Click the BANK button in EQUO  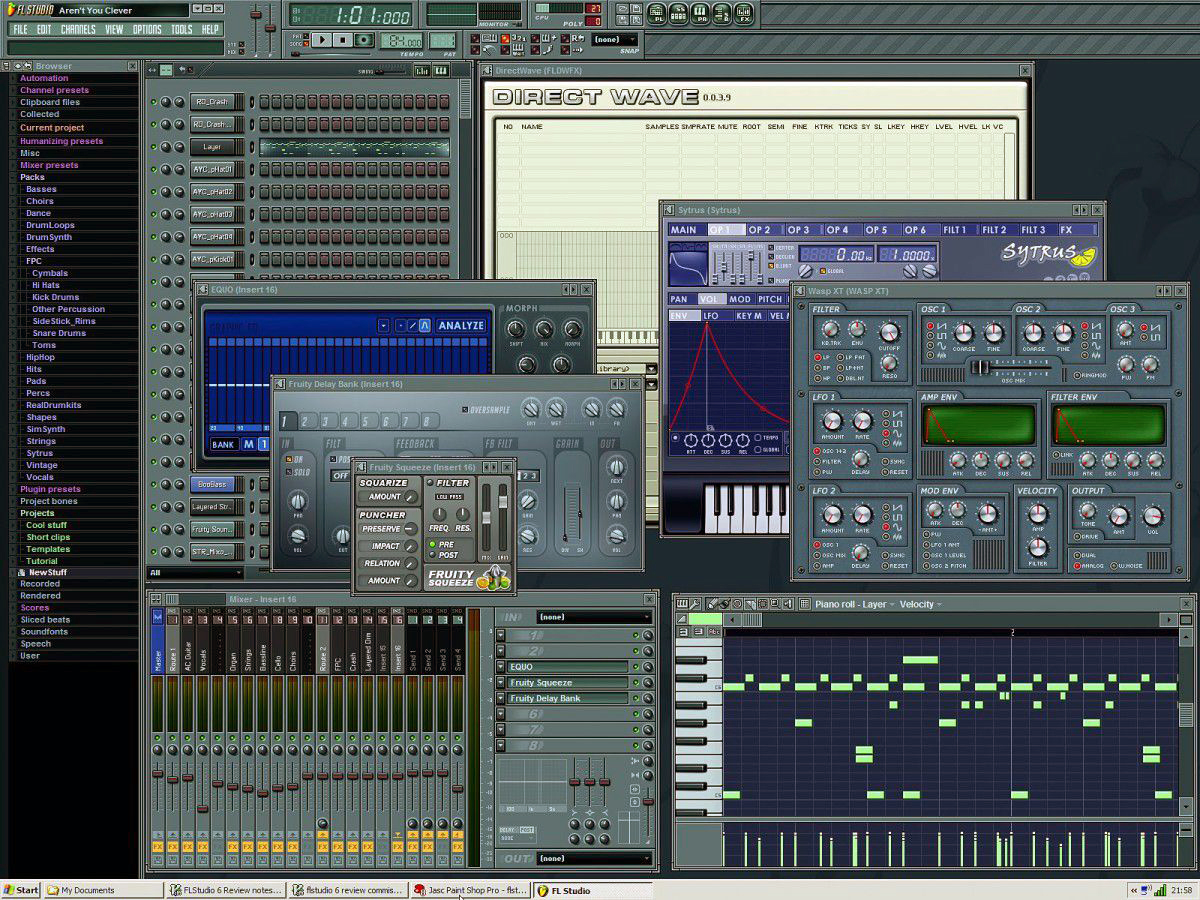tap(225, 444)
